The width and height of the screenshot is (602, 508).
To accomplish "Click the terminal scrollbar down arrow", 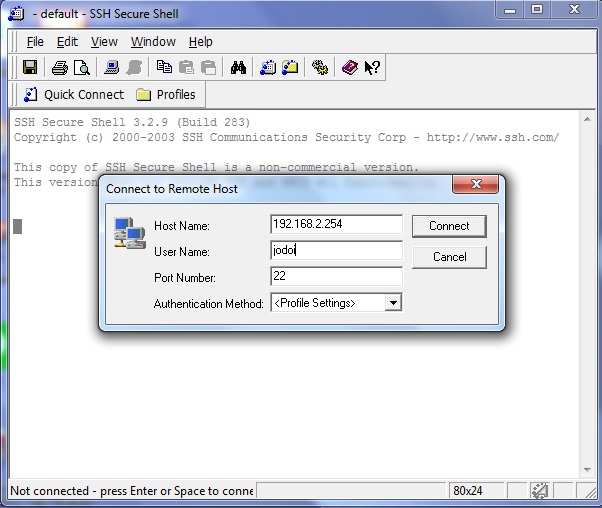I will point(587,470).
